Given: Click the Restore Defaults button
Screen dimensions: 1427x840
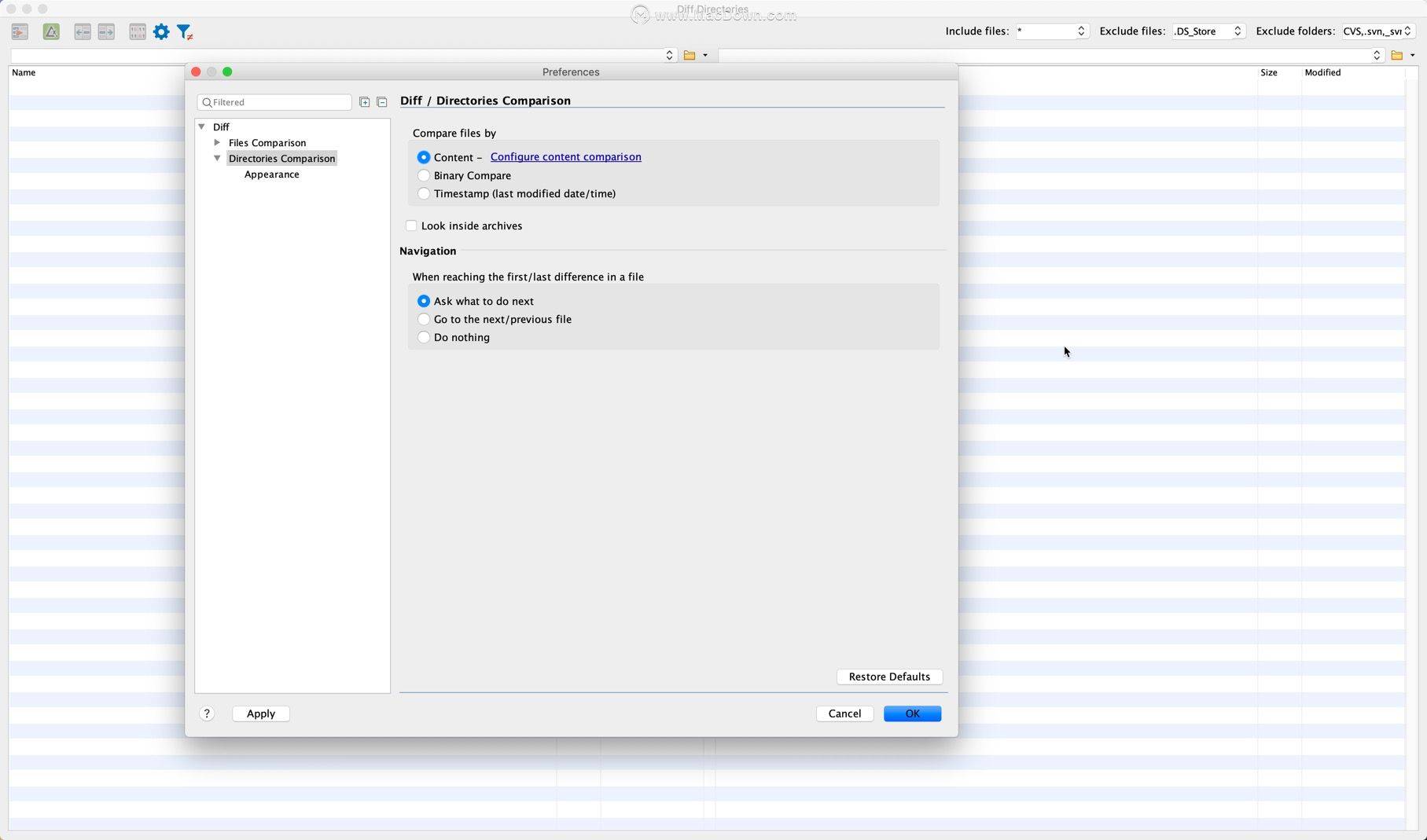Looking at the screenshot, I should (x=889, y=677).
